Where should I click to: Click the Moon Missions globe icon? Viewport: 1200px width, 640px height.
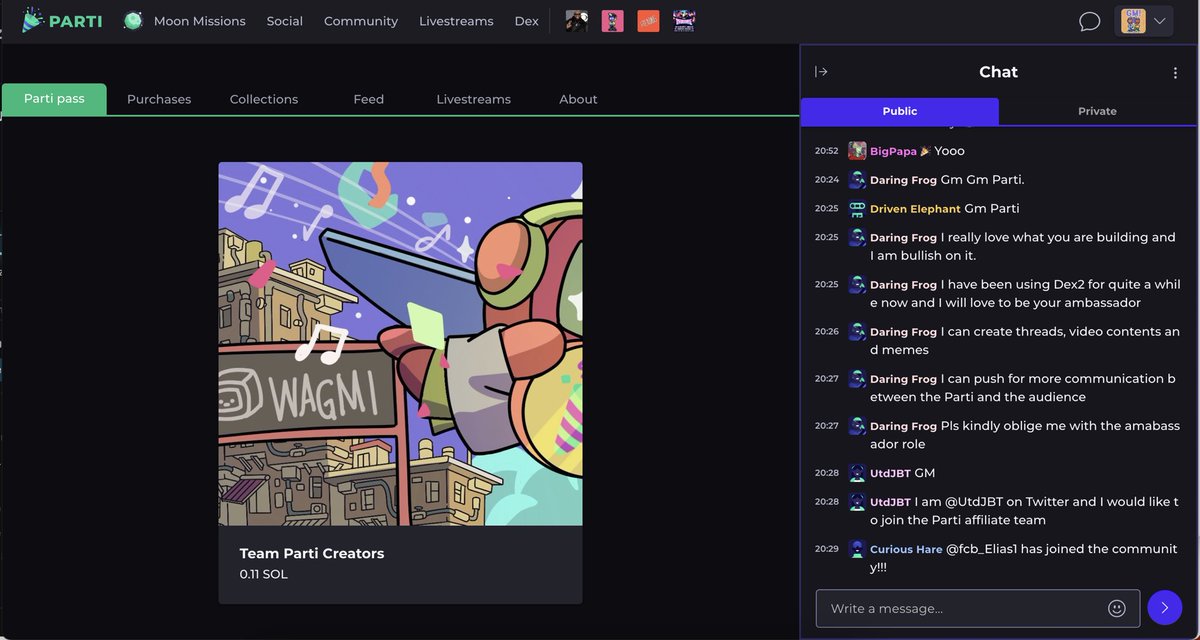(133, 20)
